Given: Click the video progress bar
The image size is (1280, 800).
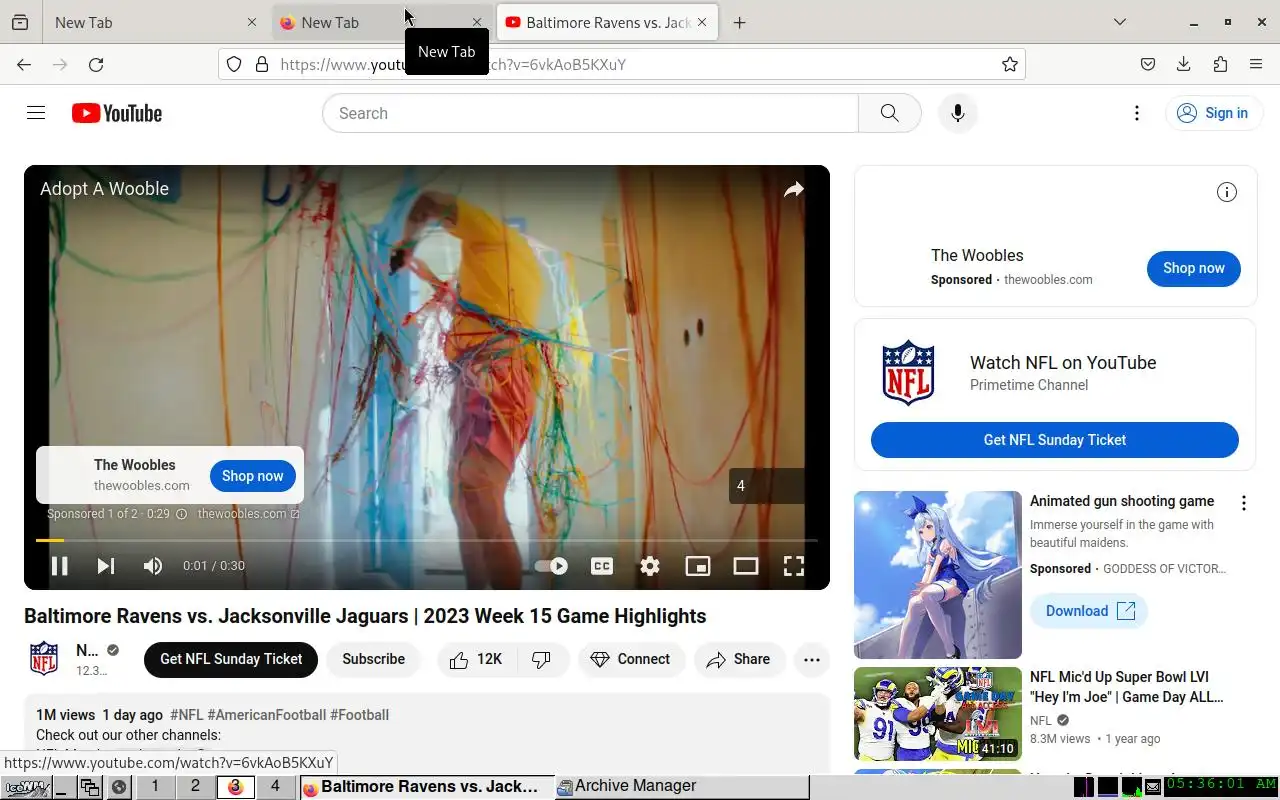Looking at the screenshot, I should 427,540.
